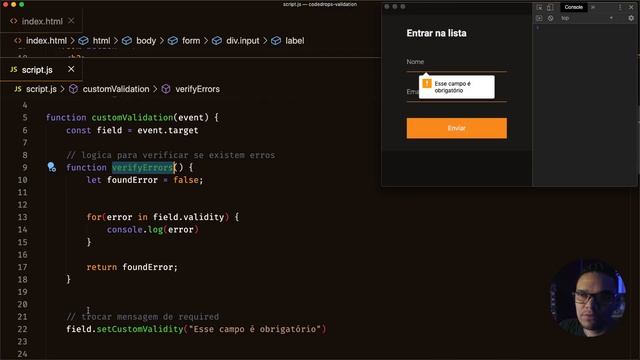
Task: Click 'customValidation' in the function declaration
Action: point(132,118)
